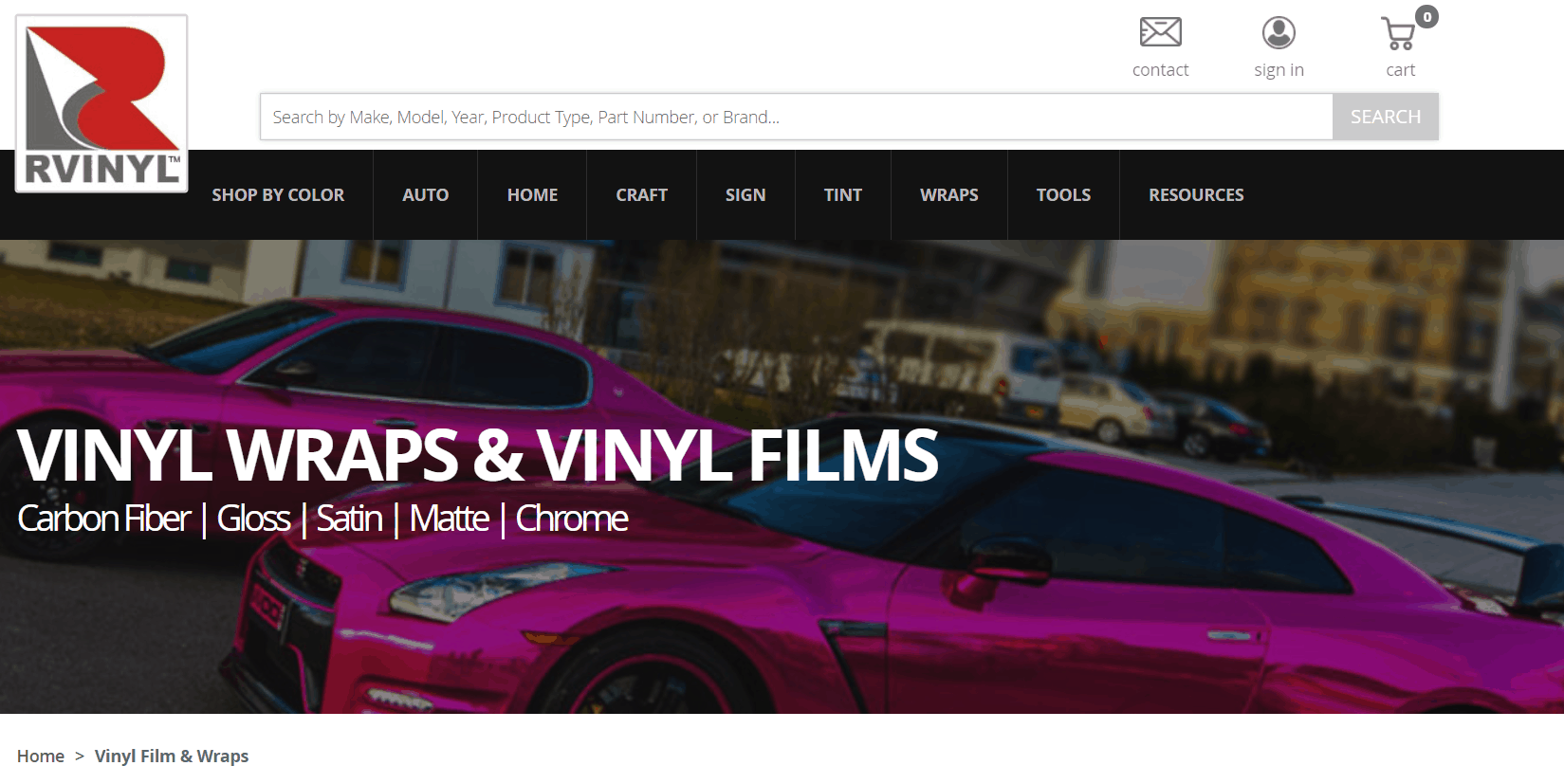Viewport: 1564px width, 784px height.
Task: Click the cart item count badge
Action: [x=1426, y=17]
